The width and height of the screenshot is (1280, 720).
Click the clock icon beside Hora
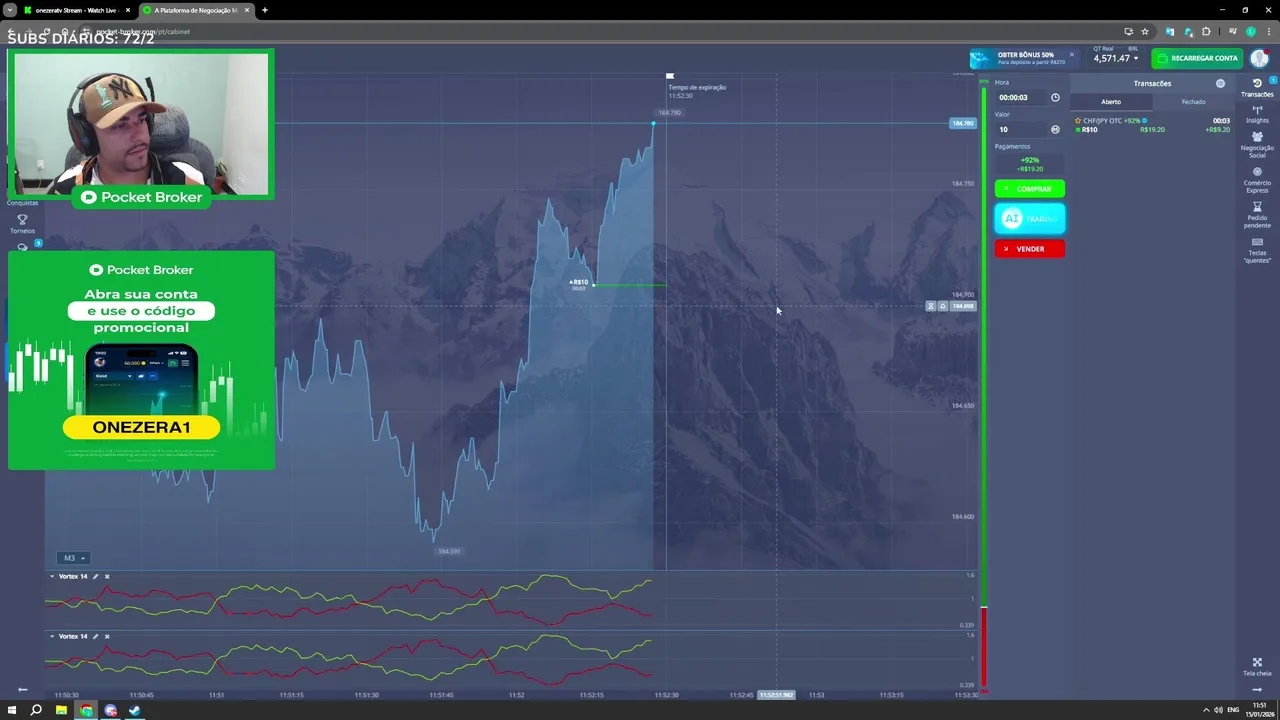tap(1055, 97)
